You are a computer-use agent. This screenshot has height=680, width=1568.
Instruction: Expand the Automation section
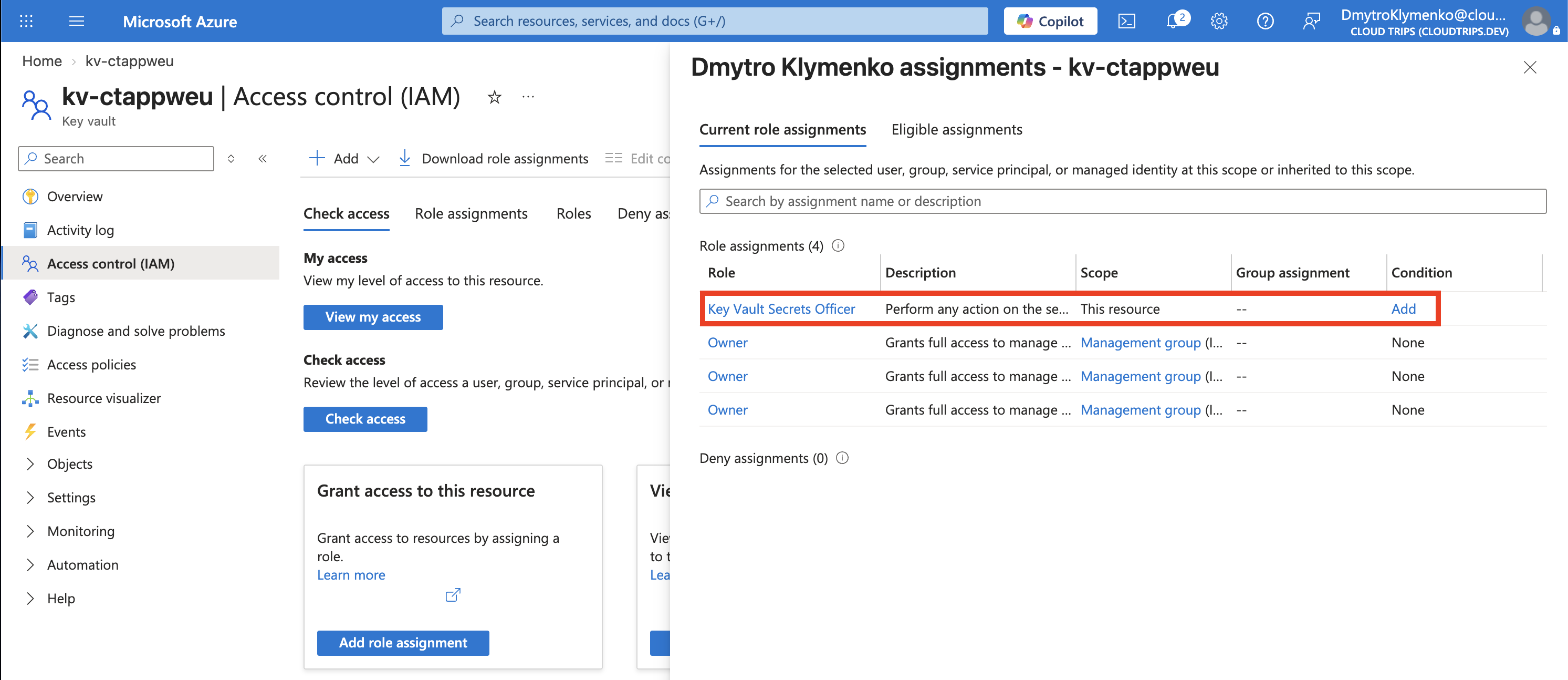point(30,565)
